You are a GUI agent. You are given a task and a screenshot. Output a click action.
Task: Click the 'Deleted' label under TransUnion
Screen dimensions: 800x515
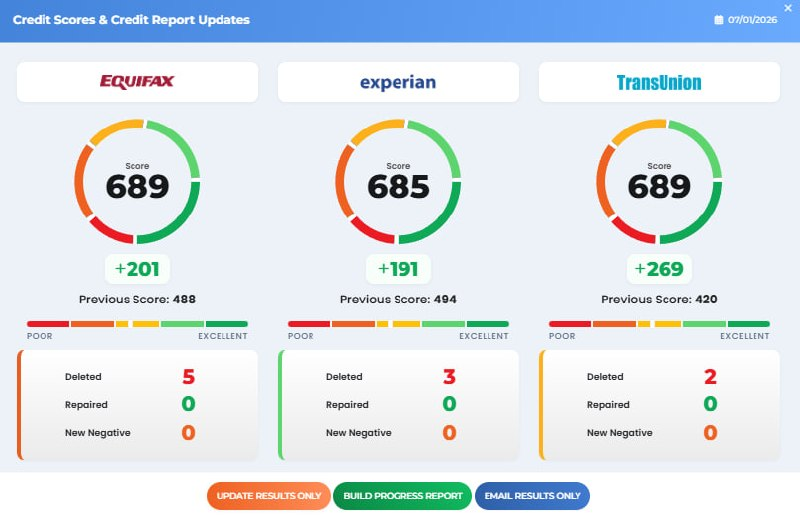605,377
